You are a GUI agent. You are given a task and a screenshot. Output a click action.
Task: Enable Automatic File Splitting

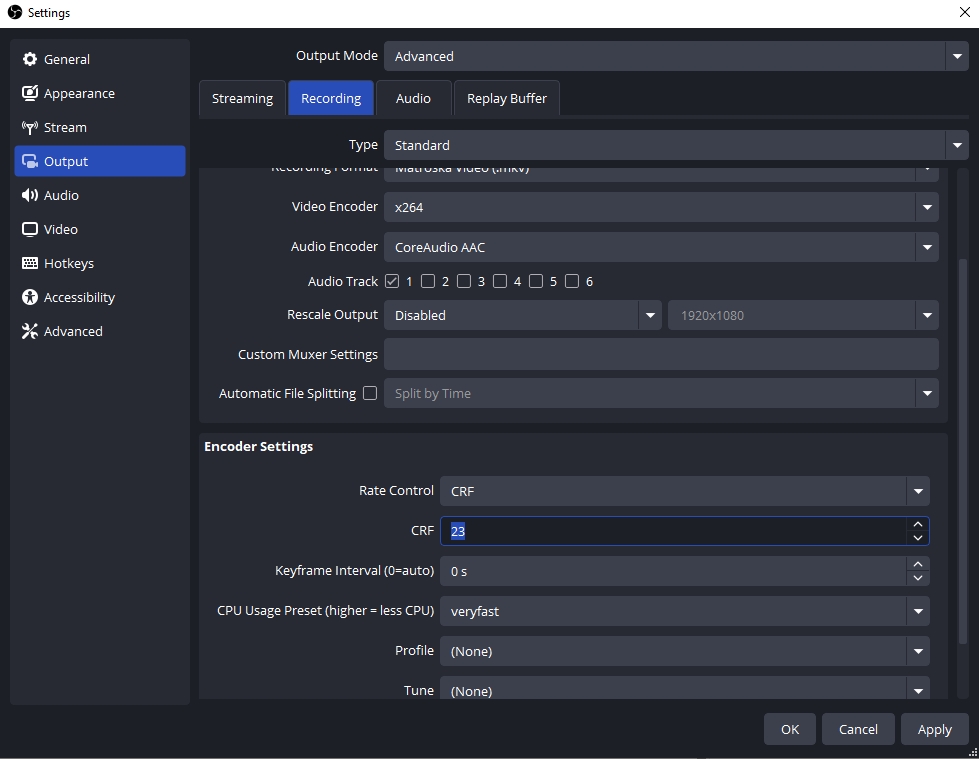click(370, 393)
